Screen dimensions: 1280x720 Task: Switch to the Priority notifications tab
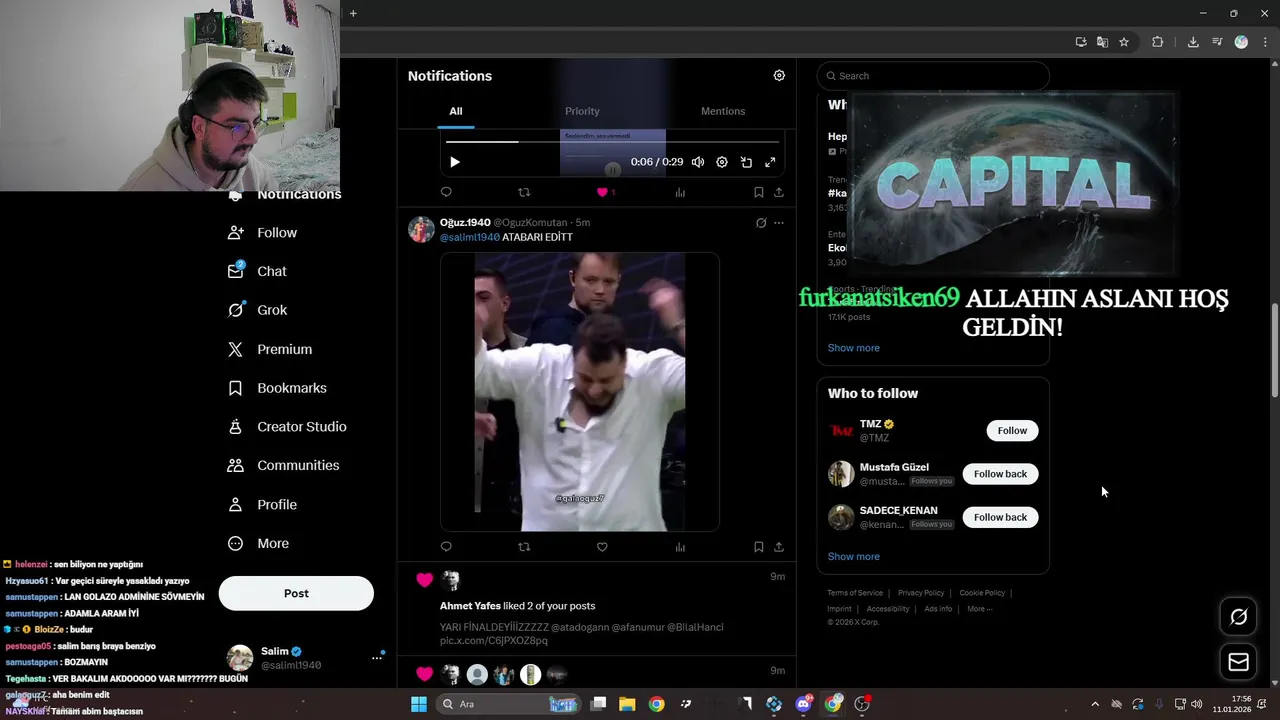[x=582, y=111]
